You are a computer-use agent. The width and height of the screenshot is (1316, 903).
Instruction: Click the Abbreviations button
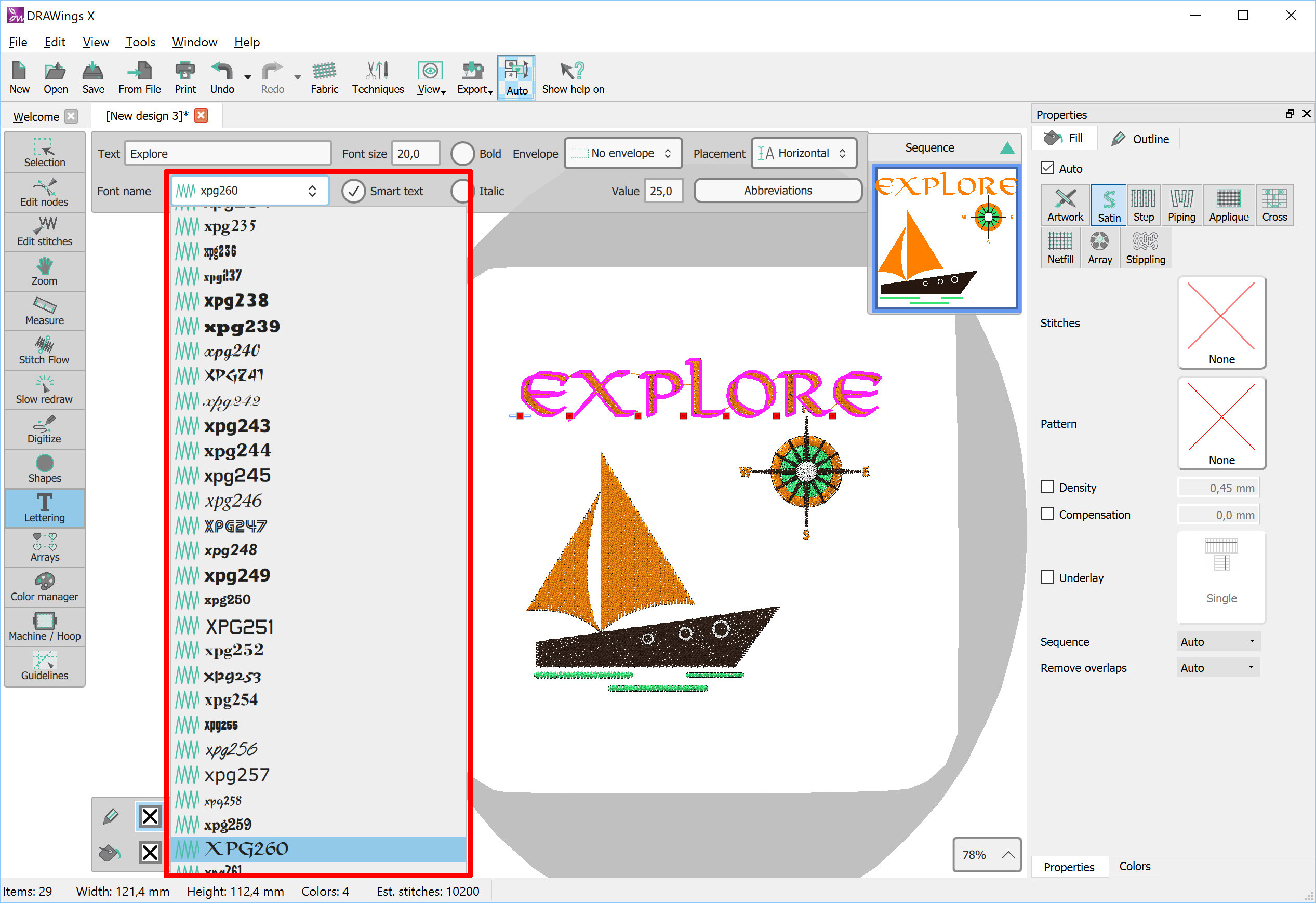coord(777,191)
